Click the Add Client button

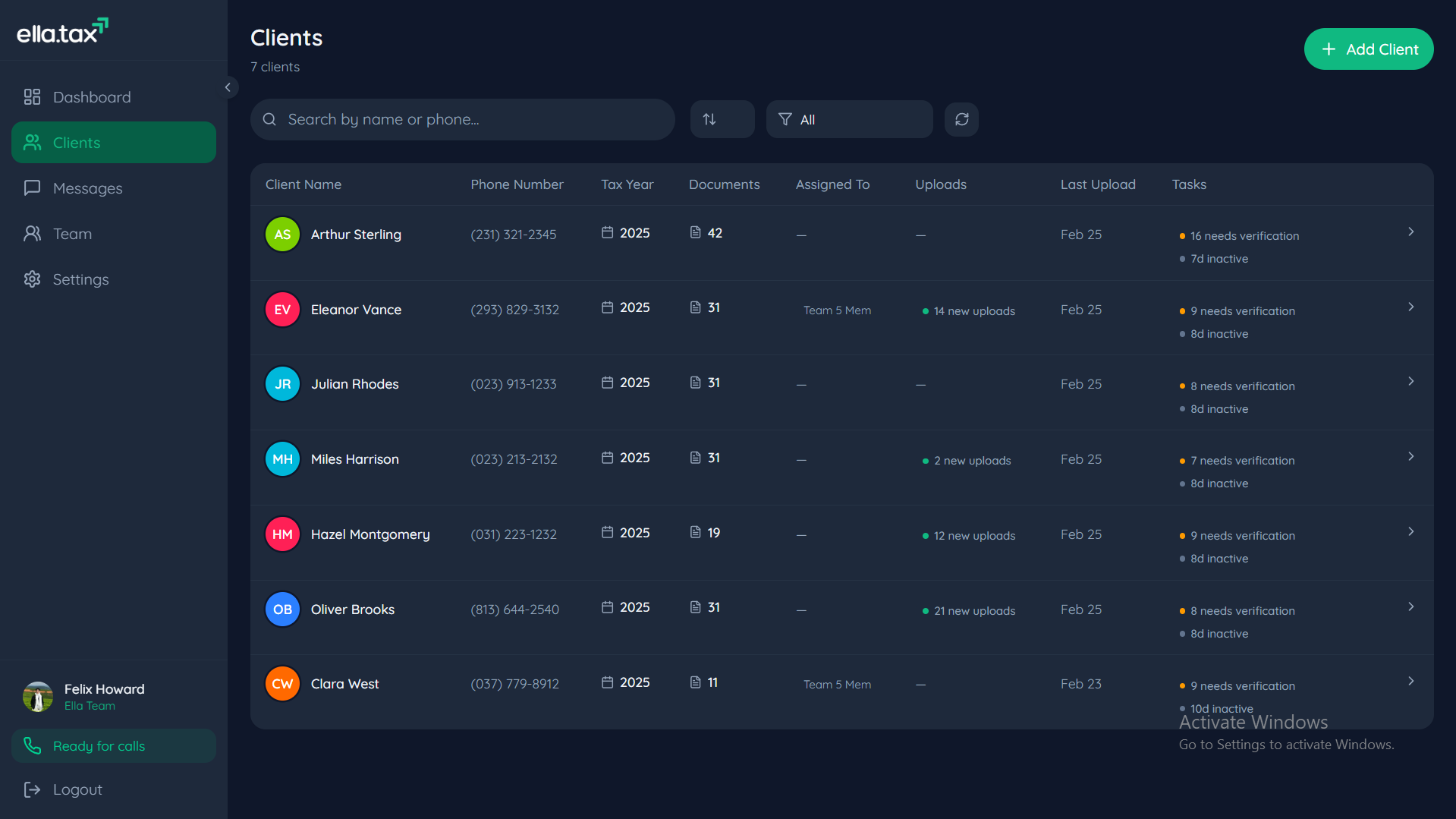pyautogui.click(x=1368, y=49)
